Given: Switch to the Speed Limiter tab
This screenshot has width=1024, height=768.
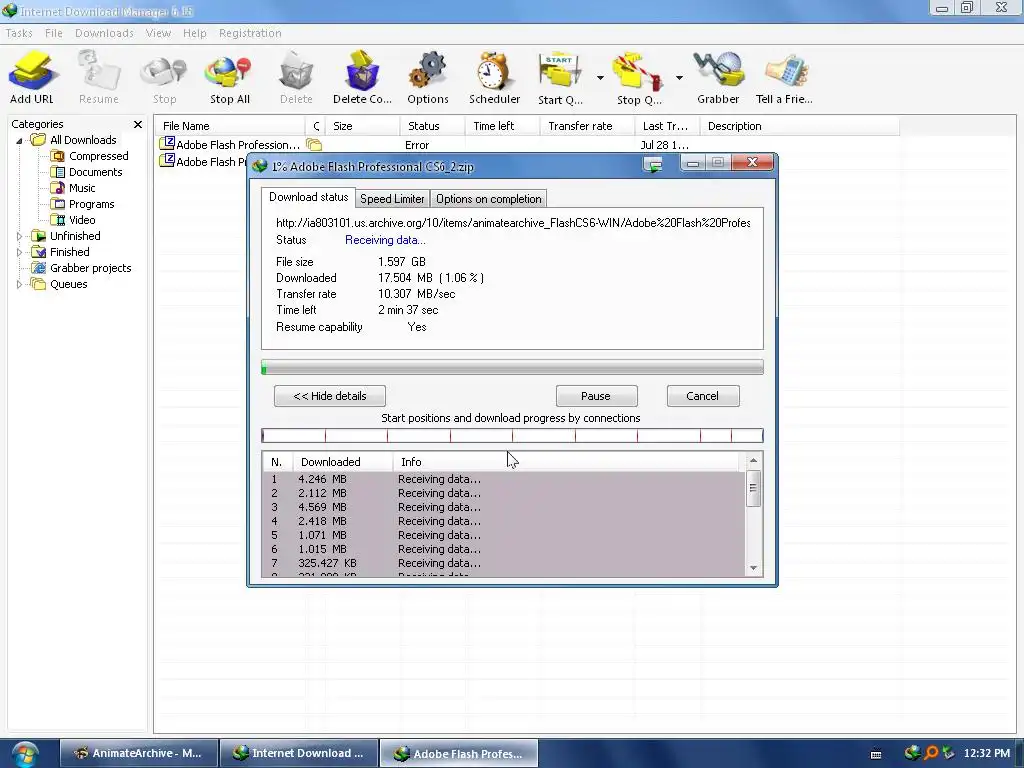Looking at the screenshot, I should coord(392,199).
